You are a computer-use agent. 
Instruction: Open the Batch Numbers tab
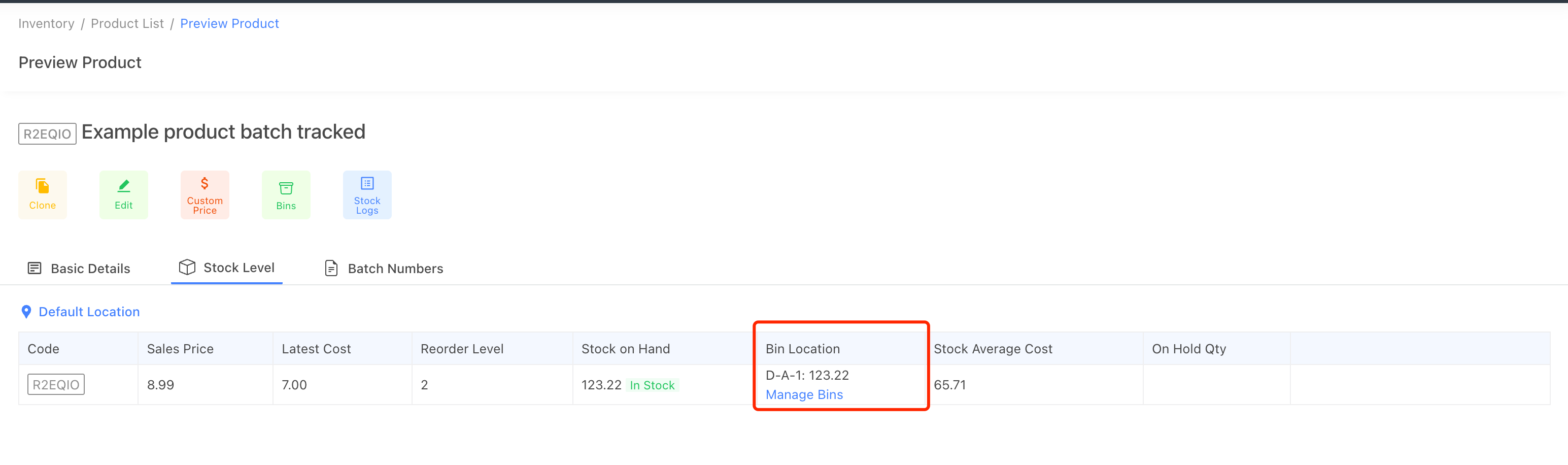pyautogui.click(x=395, y=269)
